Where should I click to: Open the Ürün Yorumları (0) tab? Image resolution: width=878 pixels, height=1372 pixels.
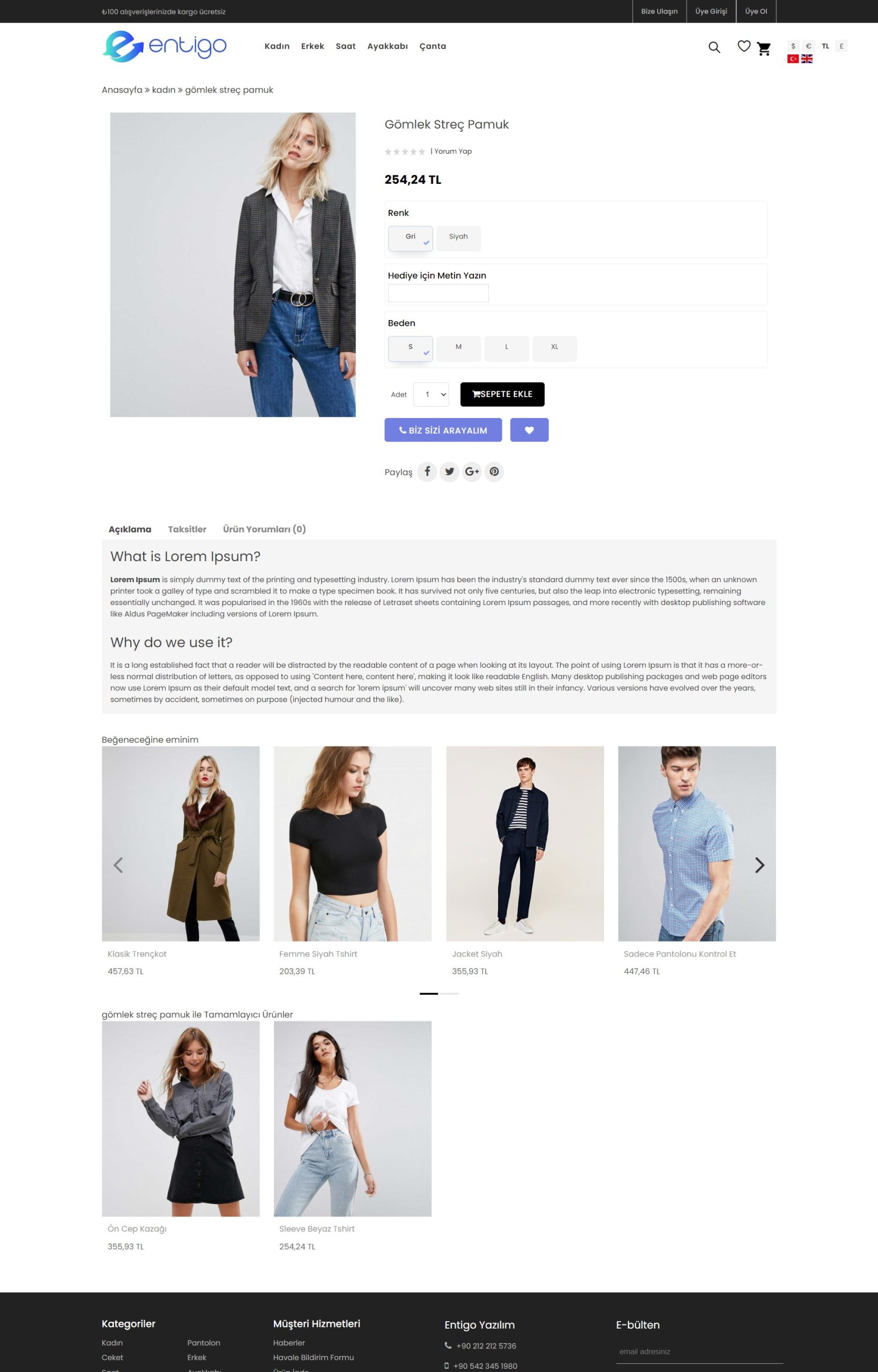[x=265, y=529]
